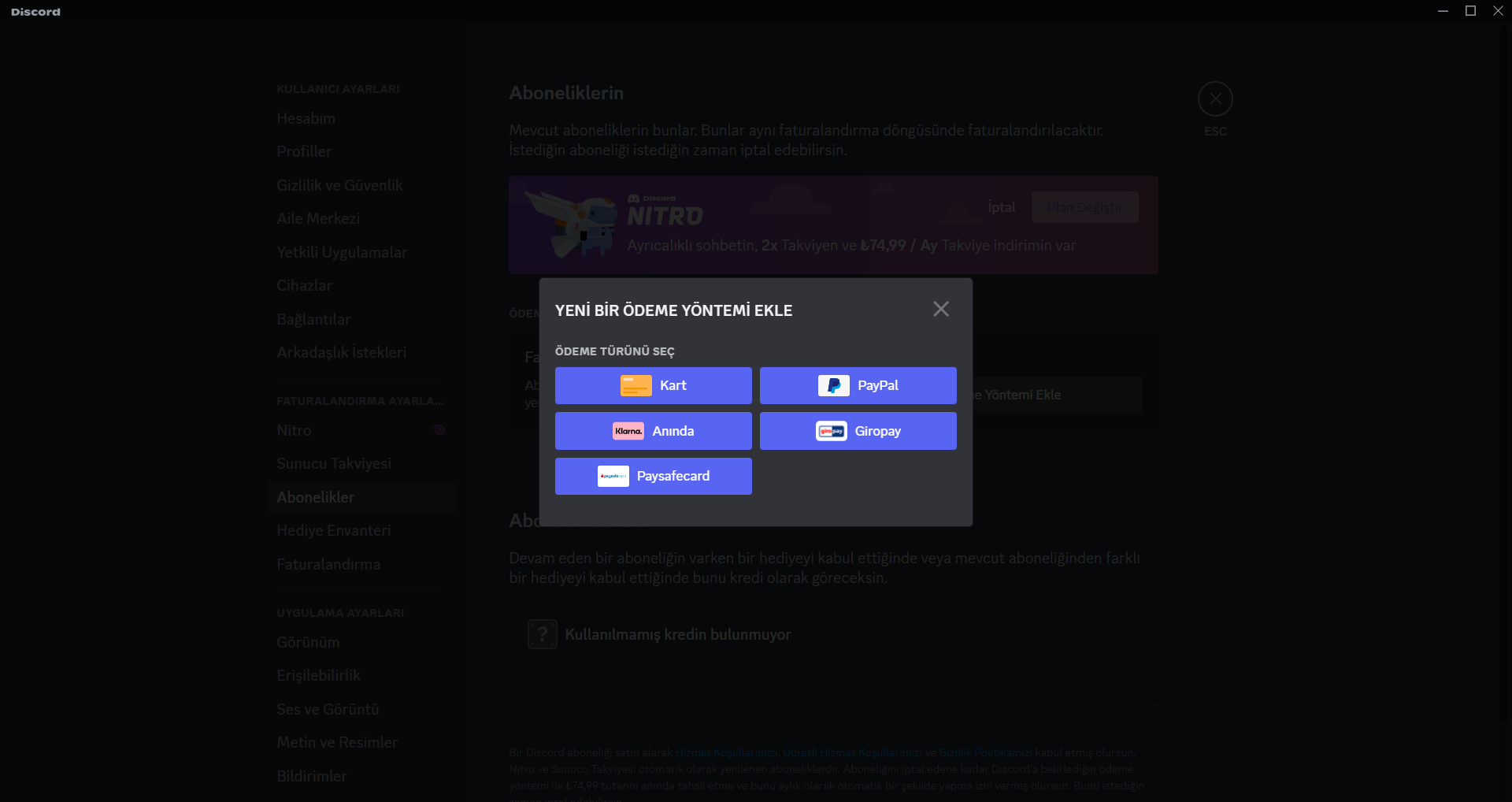Viewport: 1512px width, 802px height.
Task: Maximize the Discord window
Action: pyautogui.click(x=1470, y=11)
